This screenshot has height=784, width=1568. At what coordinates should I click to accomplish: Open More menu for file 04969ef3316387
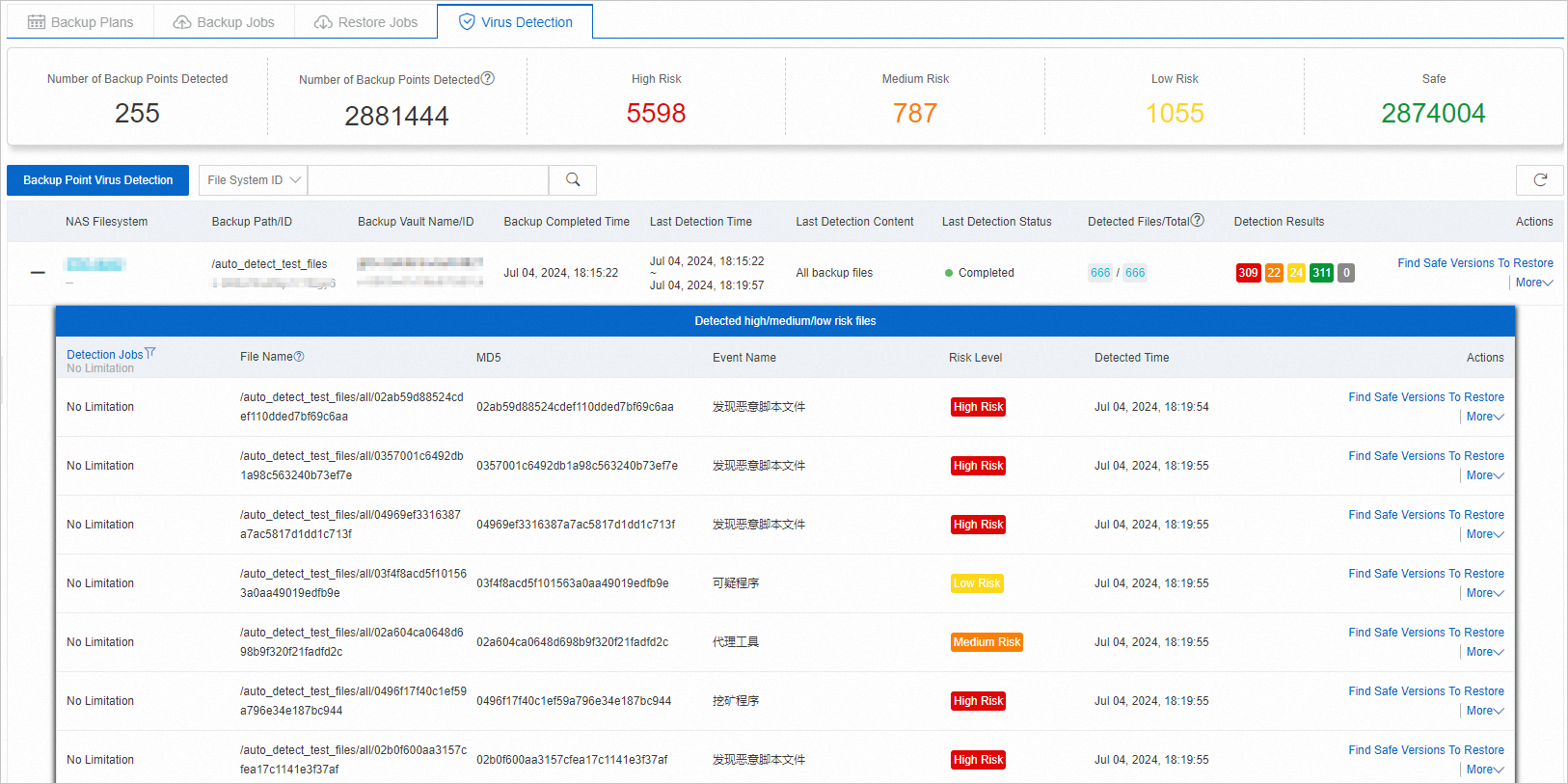[1485, 534]
